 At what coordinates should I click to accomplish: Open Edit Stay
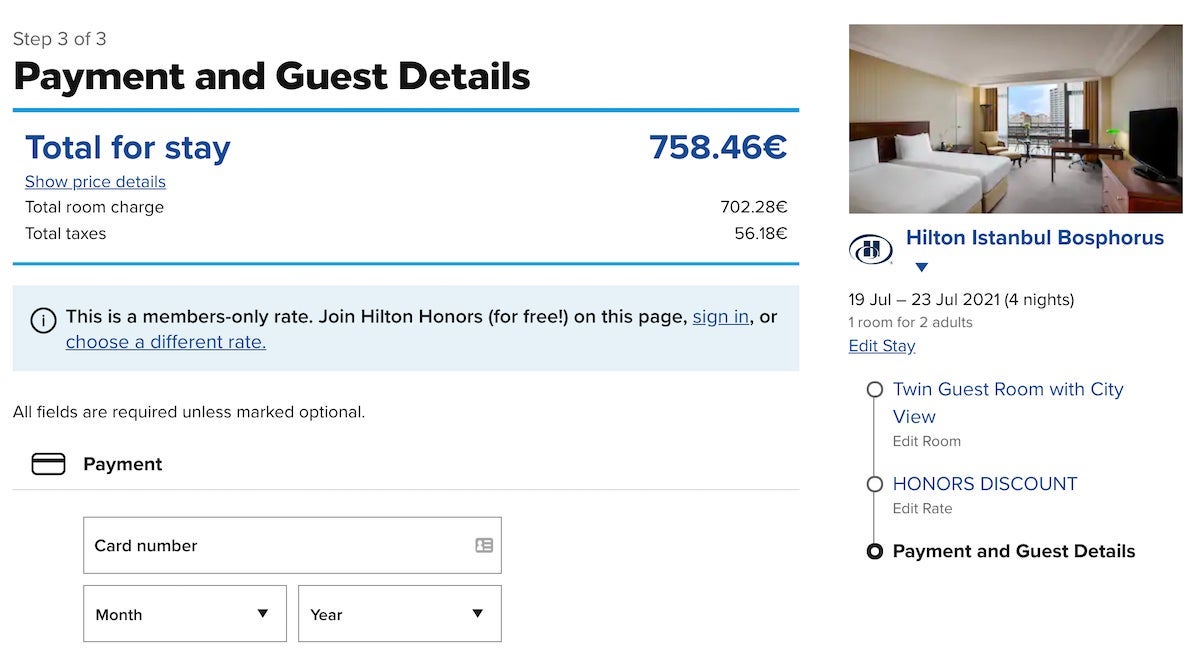pos(882,345)
